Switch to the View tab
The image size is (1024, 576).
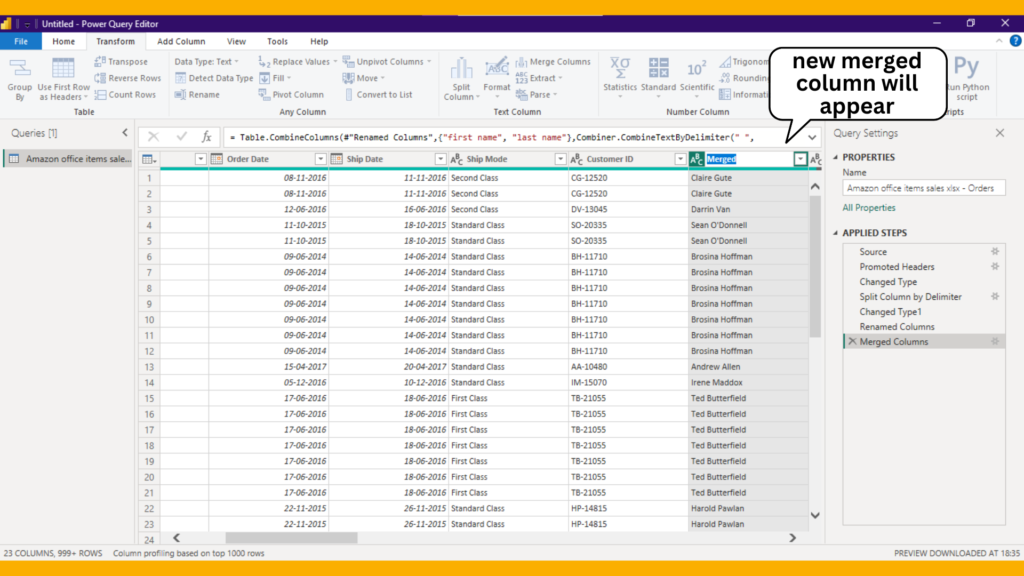pyautogui.click(x=236, y=41)
